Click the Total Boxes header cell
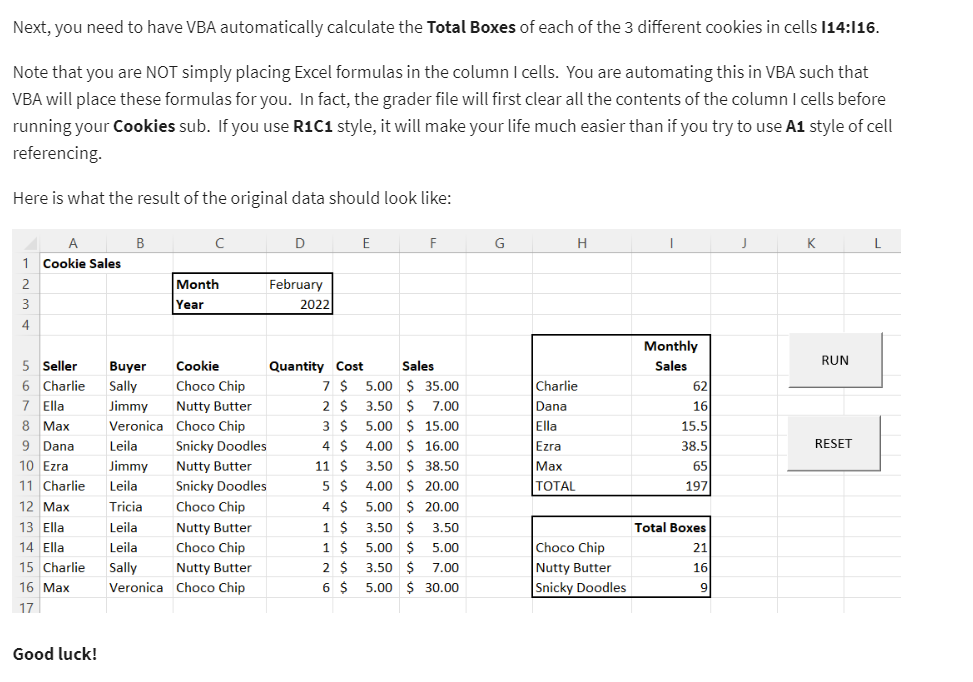973x682 pixels. click(670, 527)
